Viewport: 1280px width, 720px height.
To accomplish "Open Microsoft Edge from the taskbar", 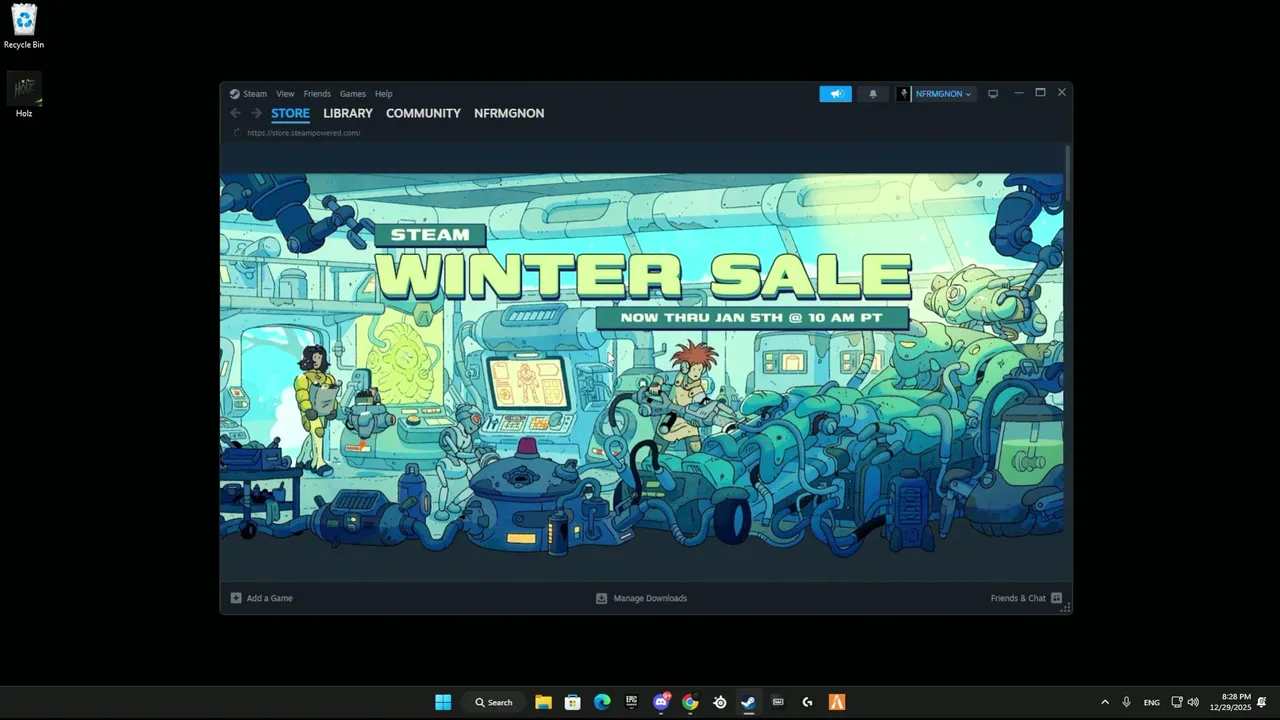I will coord(602,702).
